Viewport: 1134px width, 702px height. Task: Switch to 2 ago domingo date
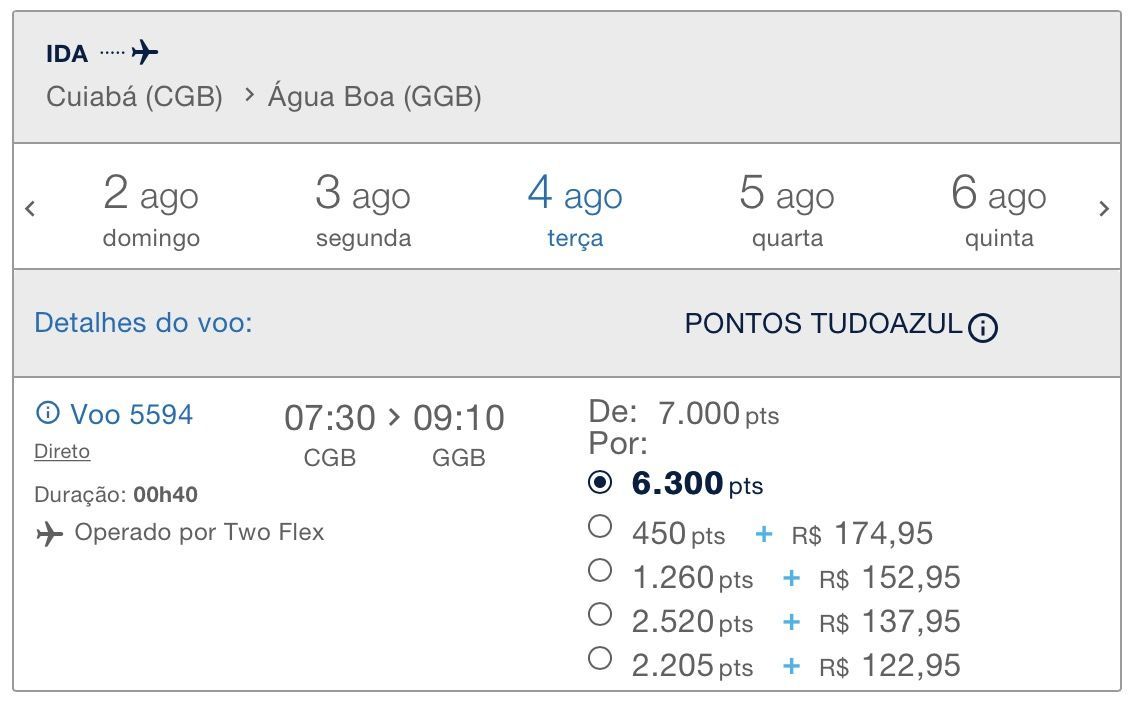click(x=151, y=210)
